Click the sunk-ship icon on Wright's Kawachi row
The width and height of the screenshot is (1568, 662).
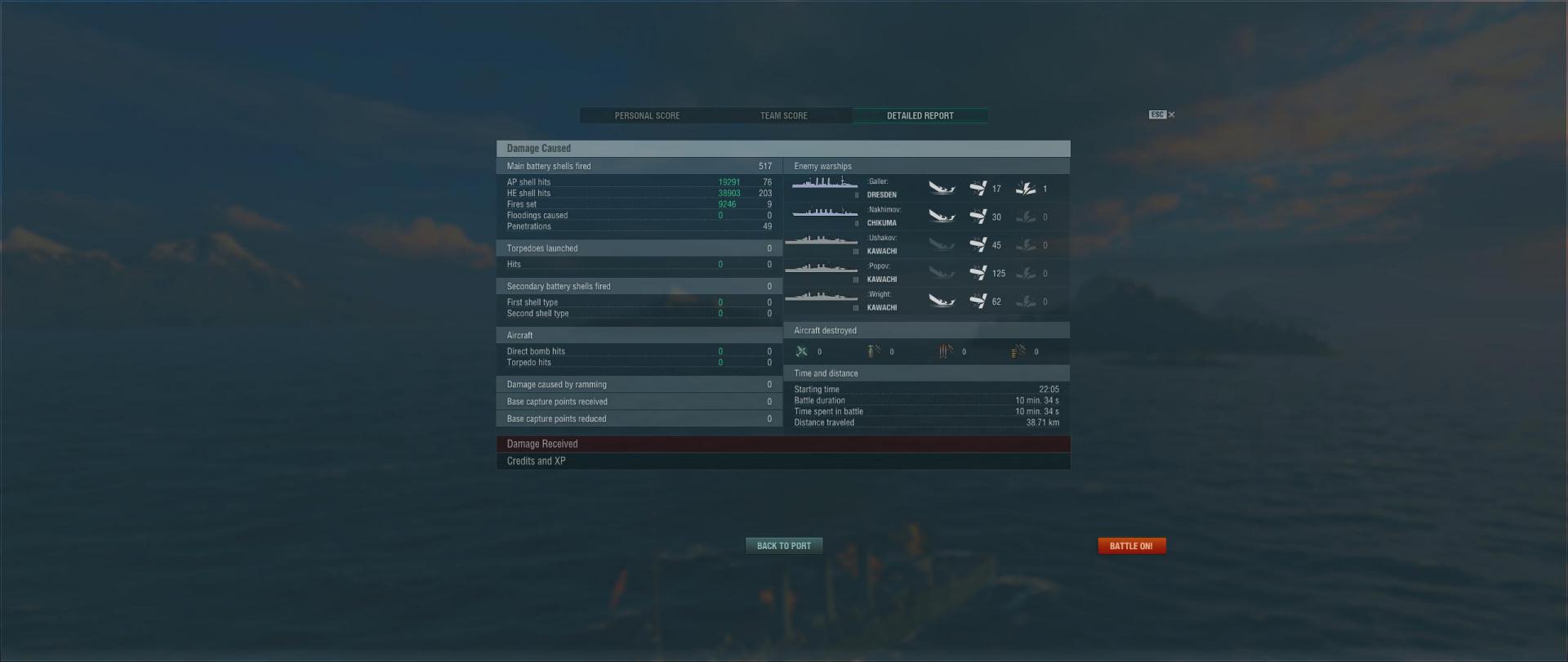tap(942, 302)
